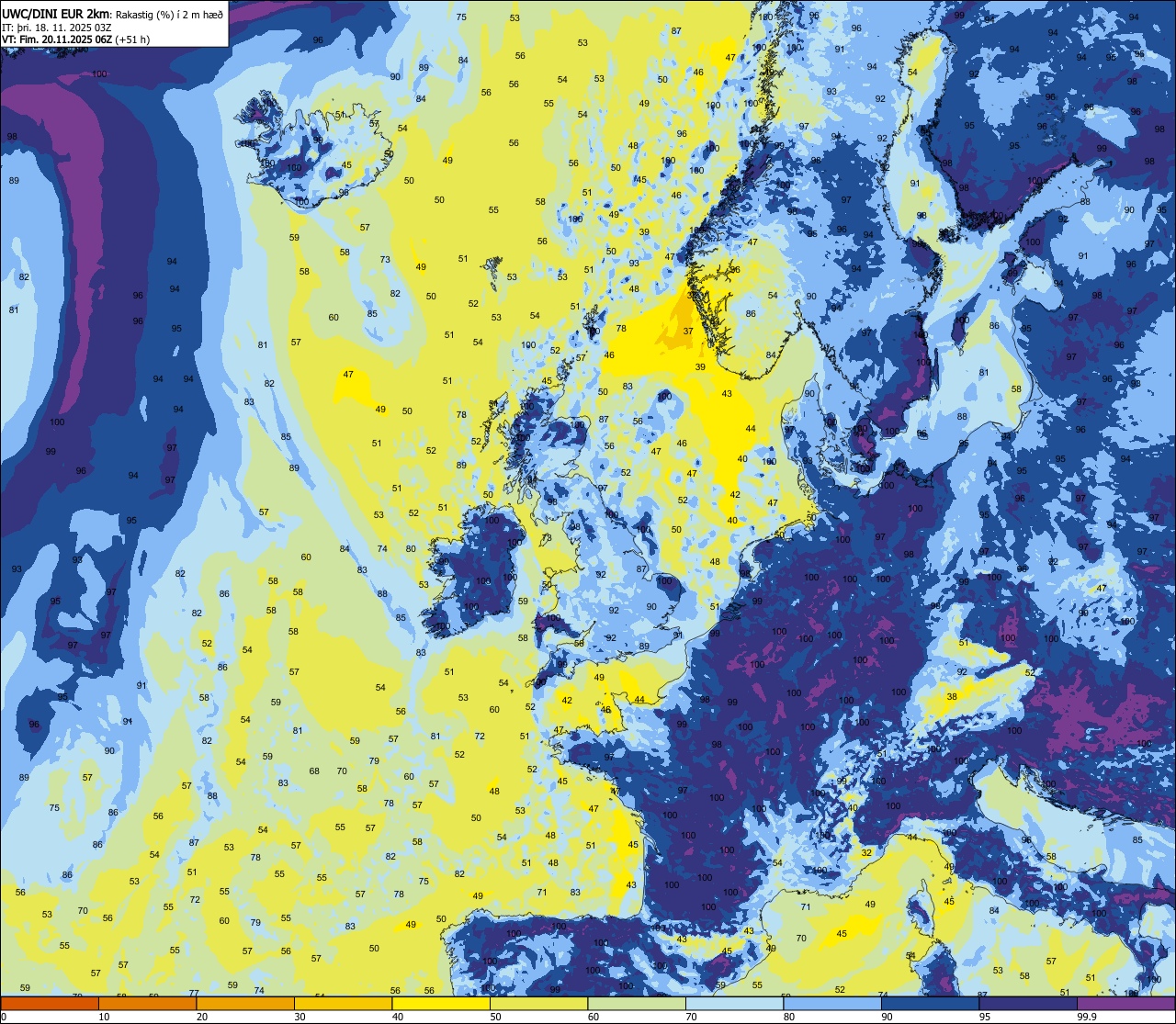Click the light blue 70–80 legend segment
Image resolution: width=1176 pixels, height=1024 pixels.
point(734,1003)
